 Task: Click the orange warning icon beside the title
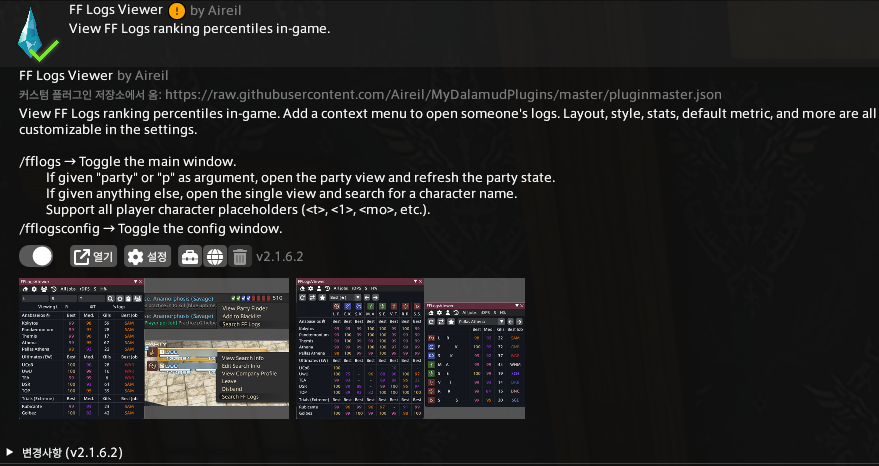tap(177, 10)
